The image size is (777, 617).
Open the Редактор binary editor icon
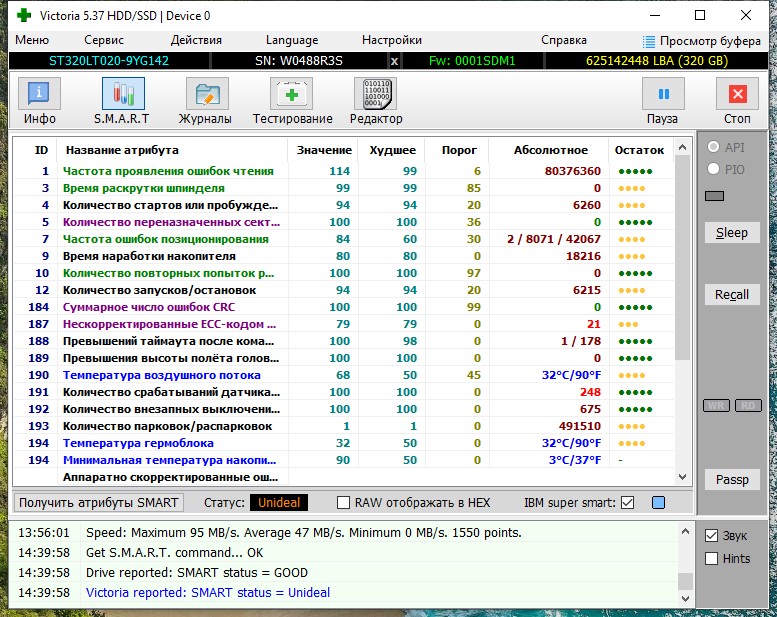376,94
